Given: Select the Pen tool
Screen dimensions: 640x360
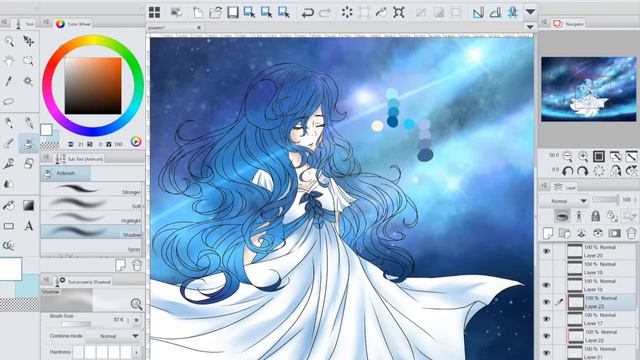Looking at the screenshot, I should 9,122.
